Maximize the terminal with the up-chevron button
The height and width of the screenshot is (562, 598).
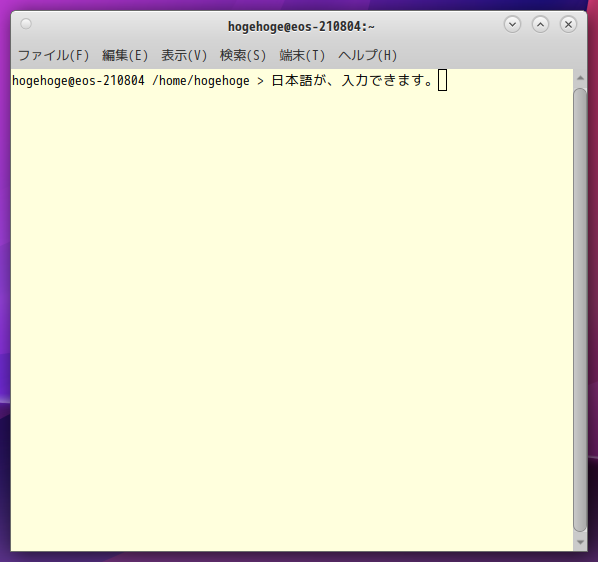pos(540,25)
